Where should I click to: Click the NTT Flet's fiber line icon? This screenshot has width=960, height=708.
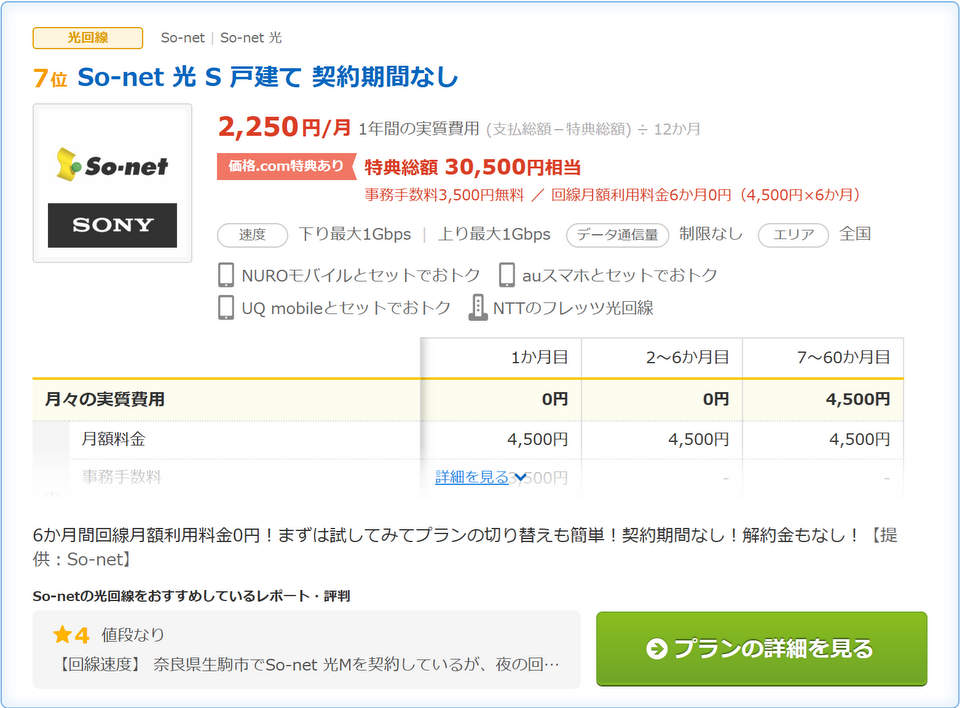tap(478, 308)
